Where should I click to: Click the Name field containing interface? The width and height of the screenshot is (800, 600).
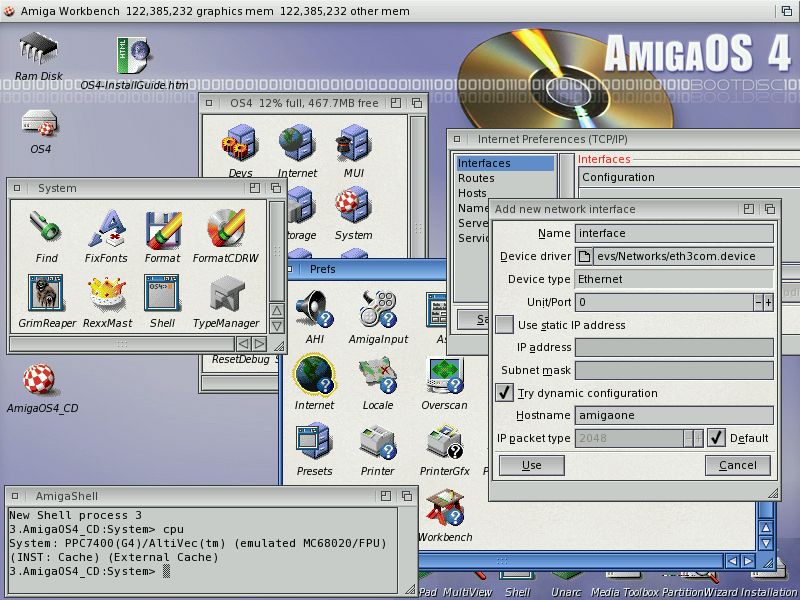[674, 233]
